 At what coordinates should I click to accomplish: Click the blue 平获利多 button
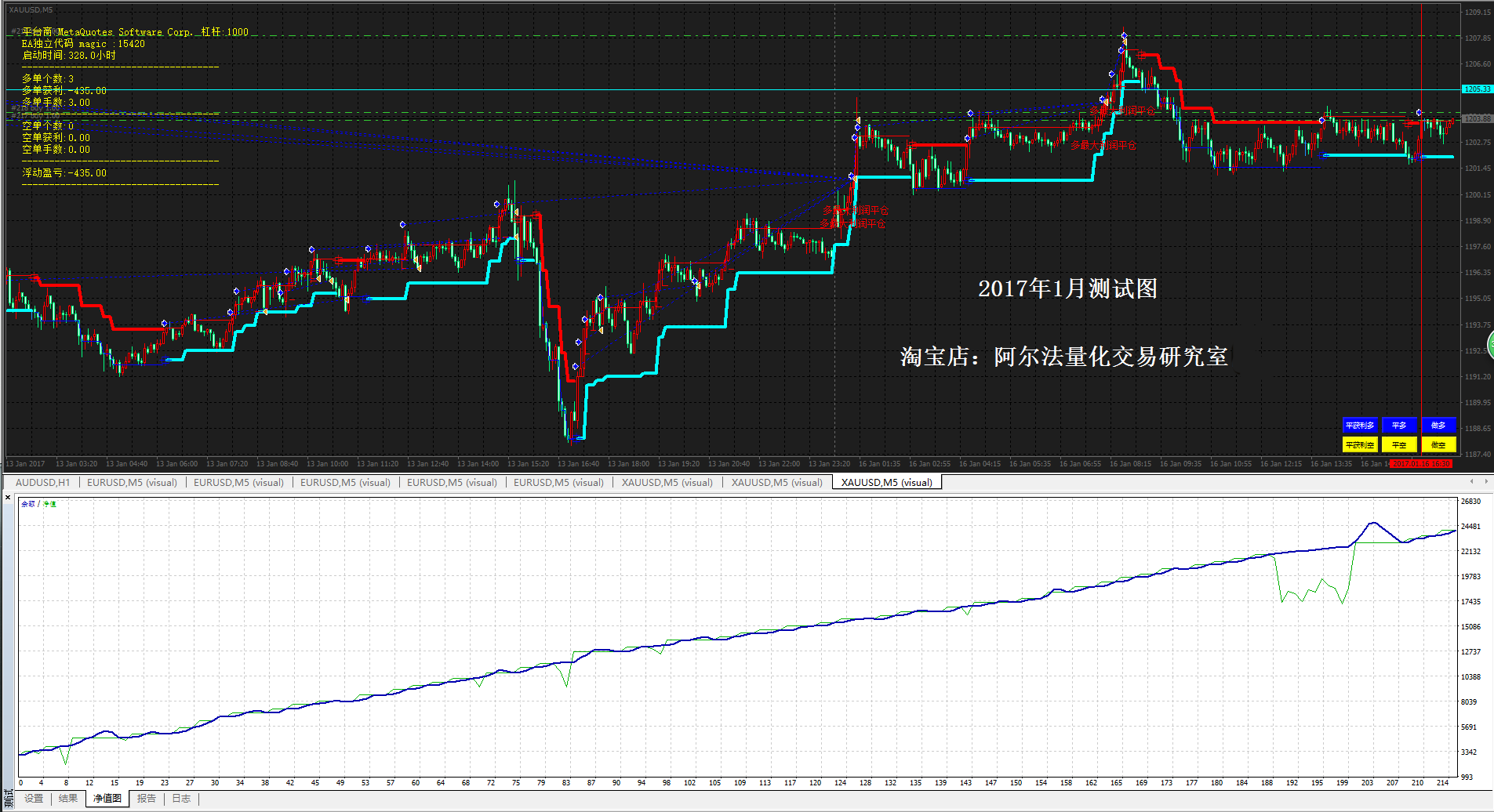tap(1359, 425)
